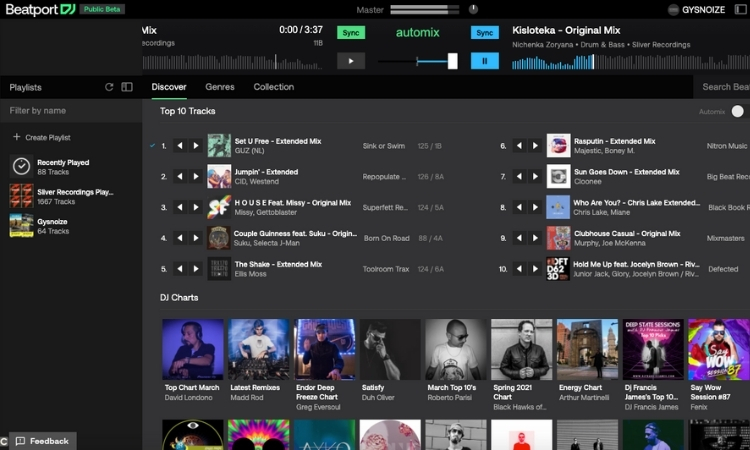The image size is (750, 450).
Task: Open March Top 10's chart thumbnail
Action: [456, 349]
